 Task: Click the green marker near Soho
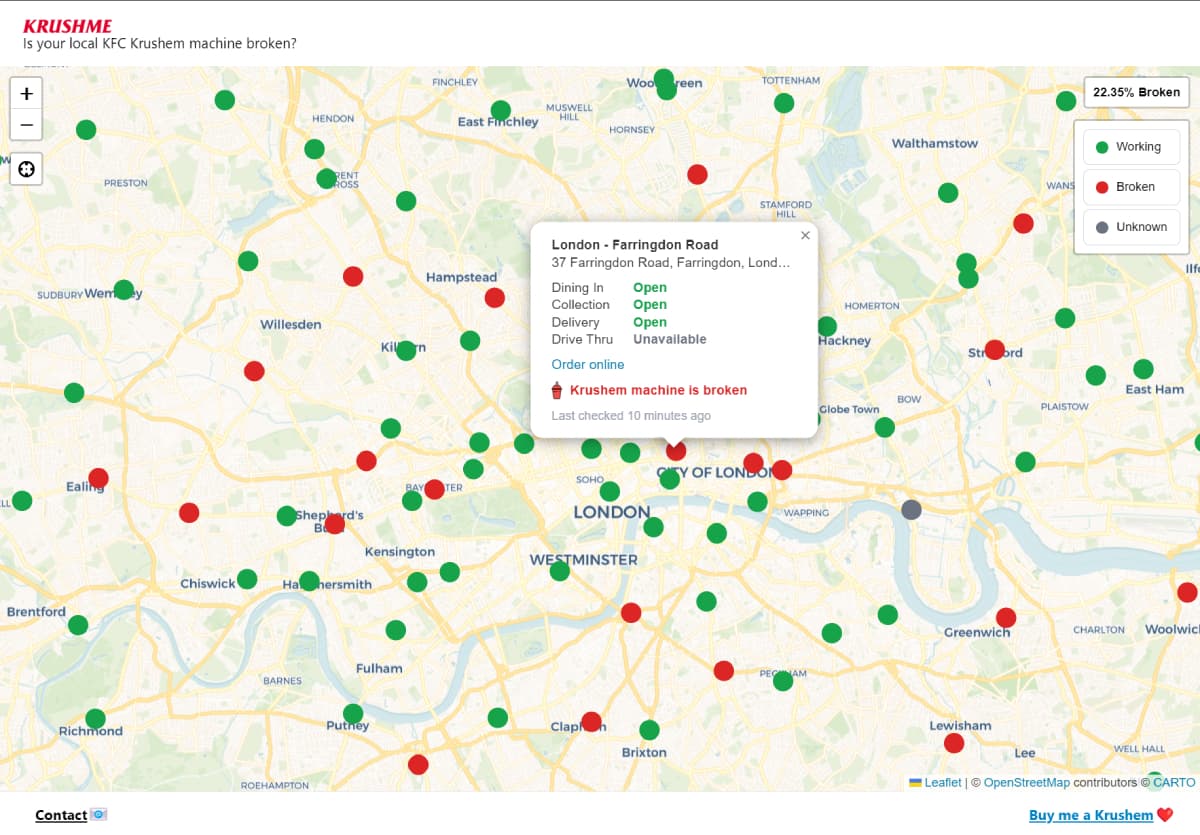click(610, 492)
